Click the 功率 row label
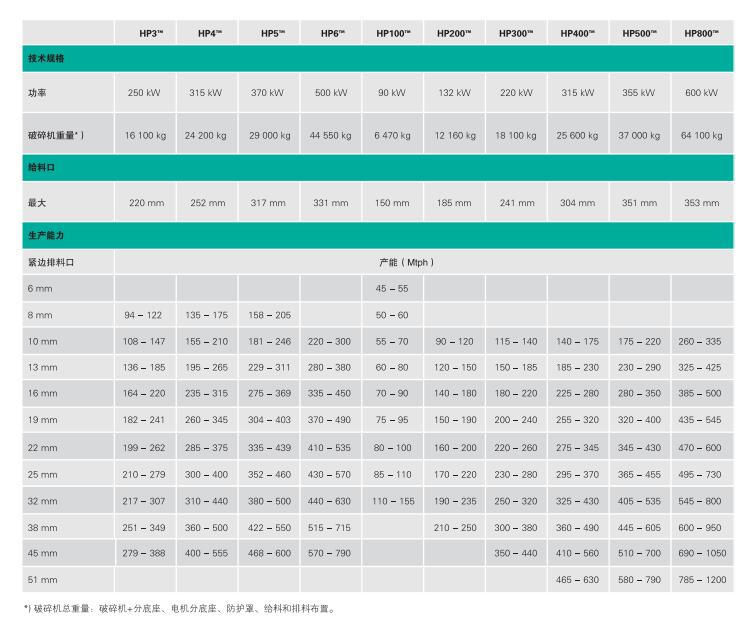This screenshot has width=753, height=630. pos(38,93)
